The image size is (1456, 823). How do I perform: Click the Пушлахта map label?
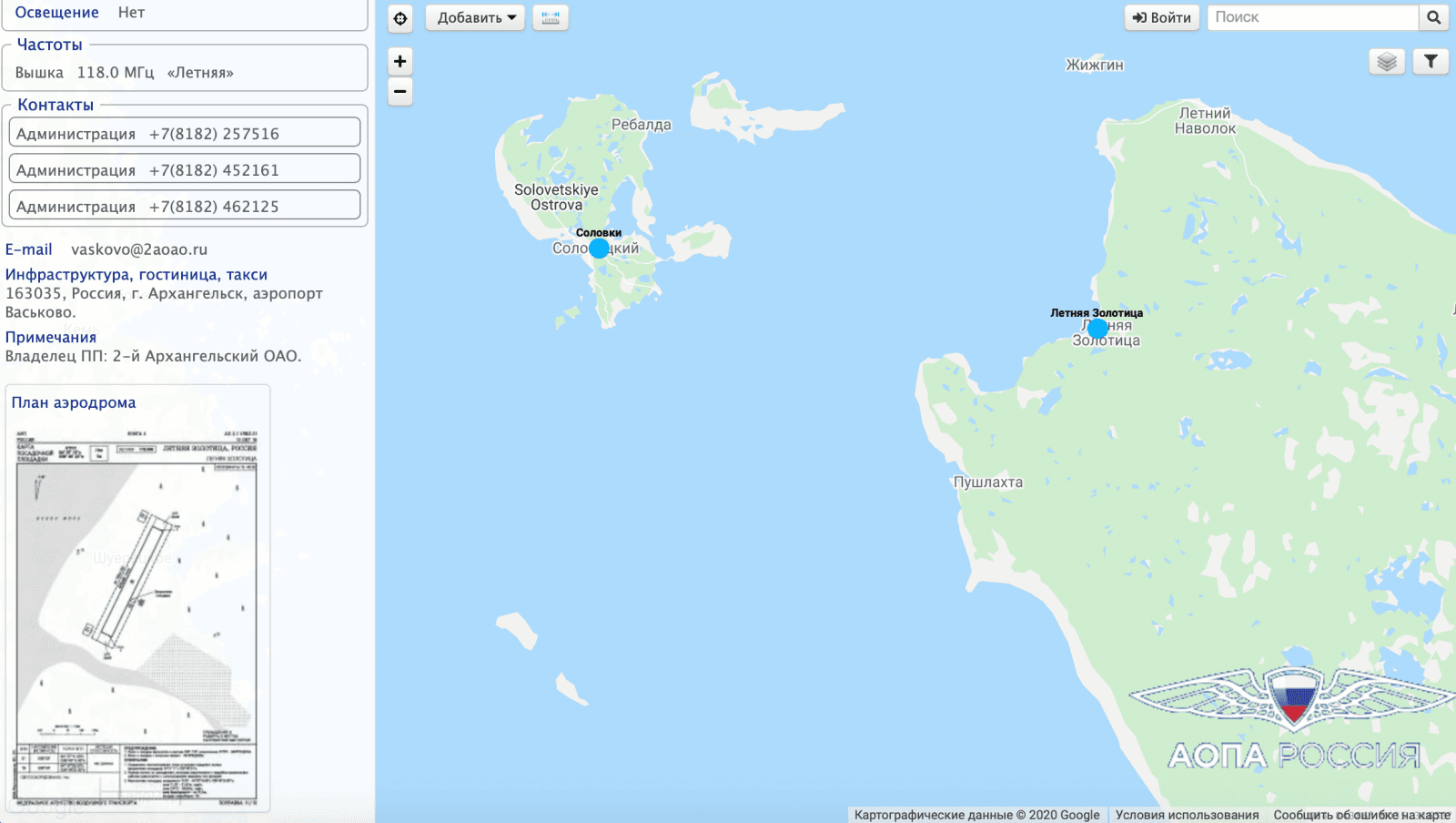tap(987, 483)
